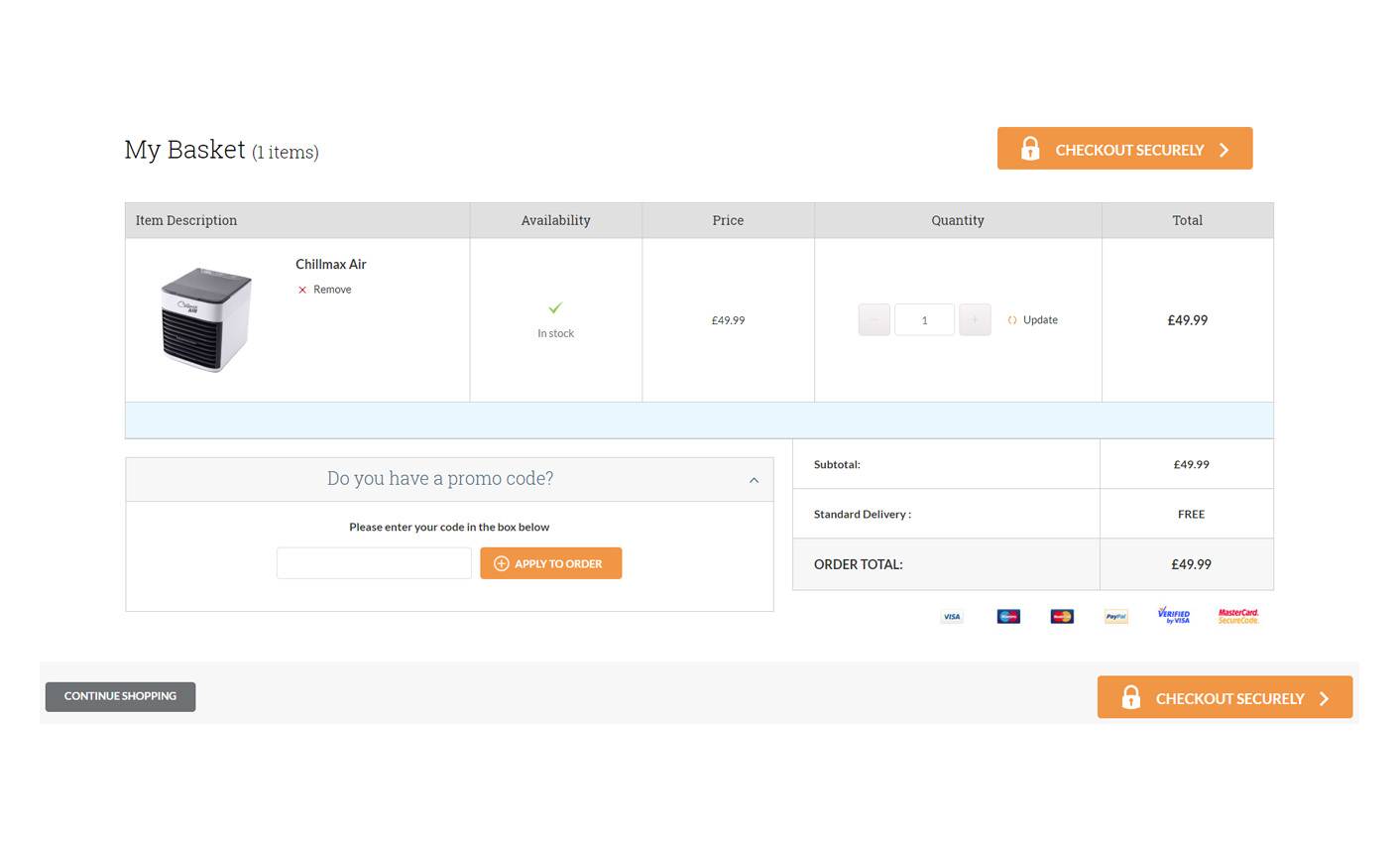The height and width of the screenshot is (841, 1400).
Task: Click the minus button to decrease quantity
Action: click(x=874, y=319)
